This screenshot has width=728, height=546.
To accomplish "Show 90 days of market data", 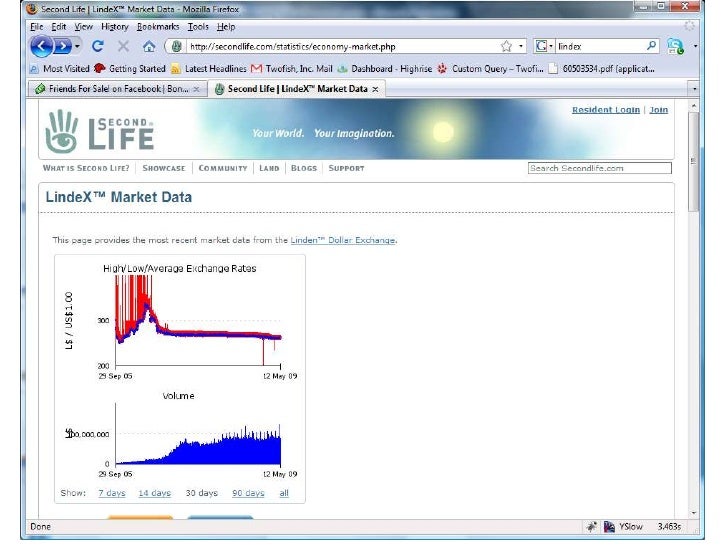I will [248, 493].
